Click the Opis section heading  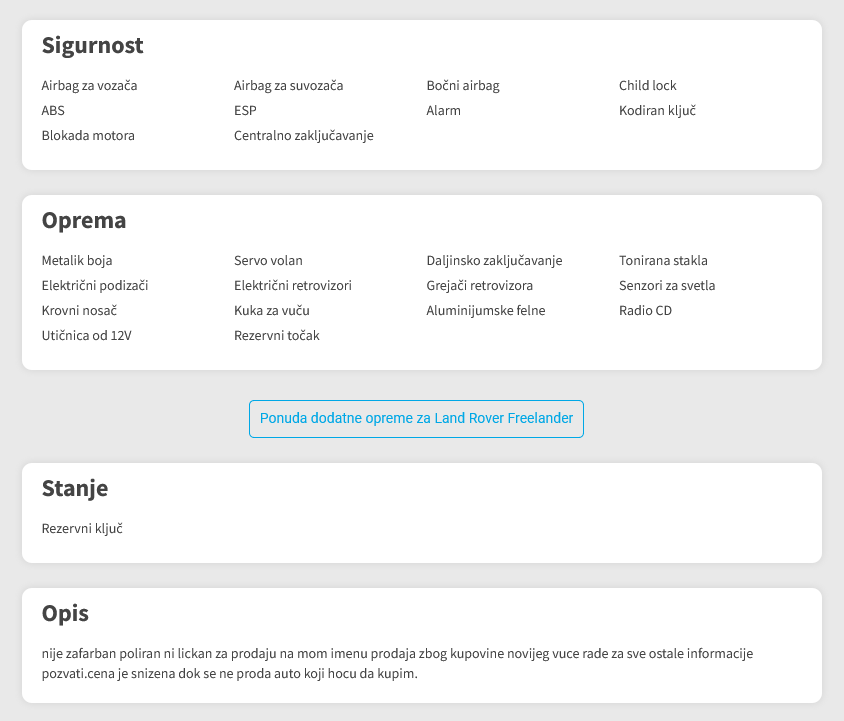coord(65,614)
